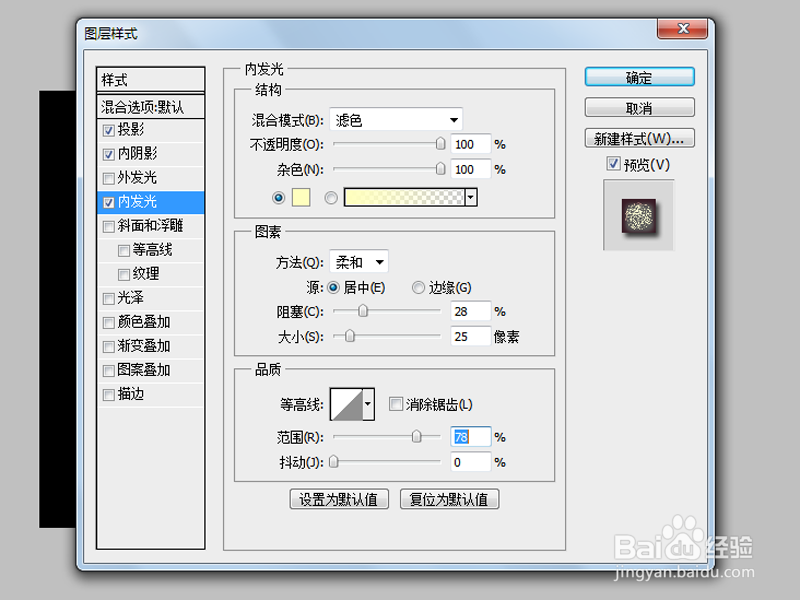Click the 抖动 slider handle
The width and height of the screenshot is (800, 600).
[x=334, y=462]
